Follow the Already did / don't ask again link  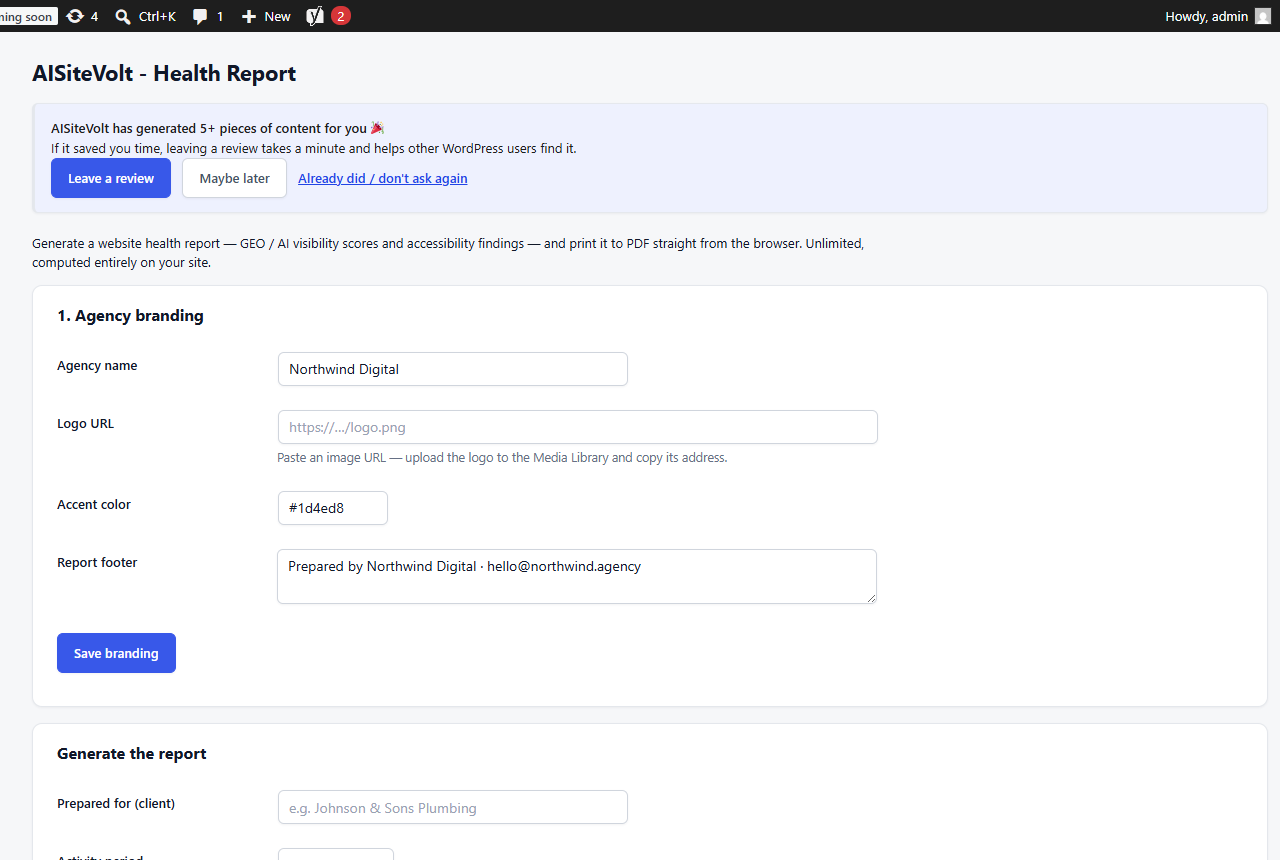[383, 178]
